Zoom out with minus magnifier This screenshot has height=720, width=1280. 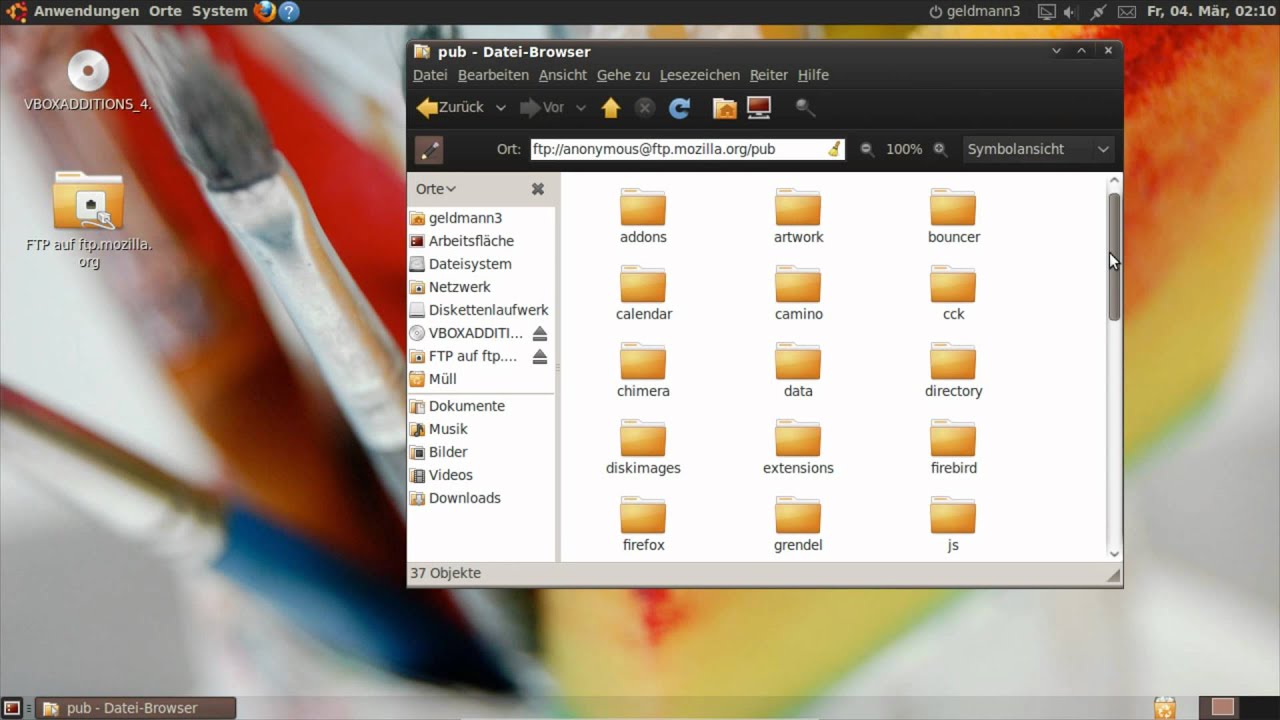click(x=867, y=149)
